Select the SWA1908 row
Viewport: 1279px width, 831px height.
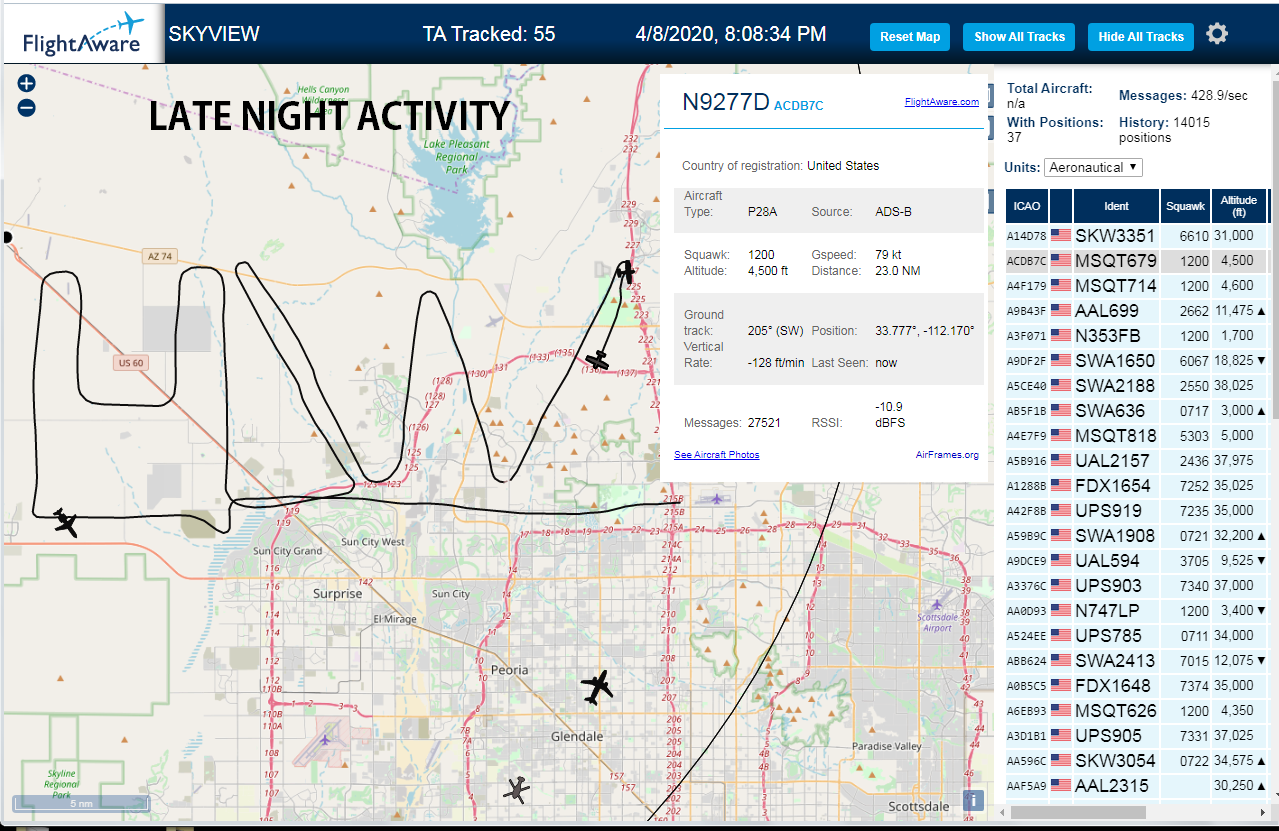1137,536
